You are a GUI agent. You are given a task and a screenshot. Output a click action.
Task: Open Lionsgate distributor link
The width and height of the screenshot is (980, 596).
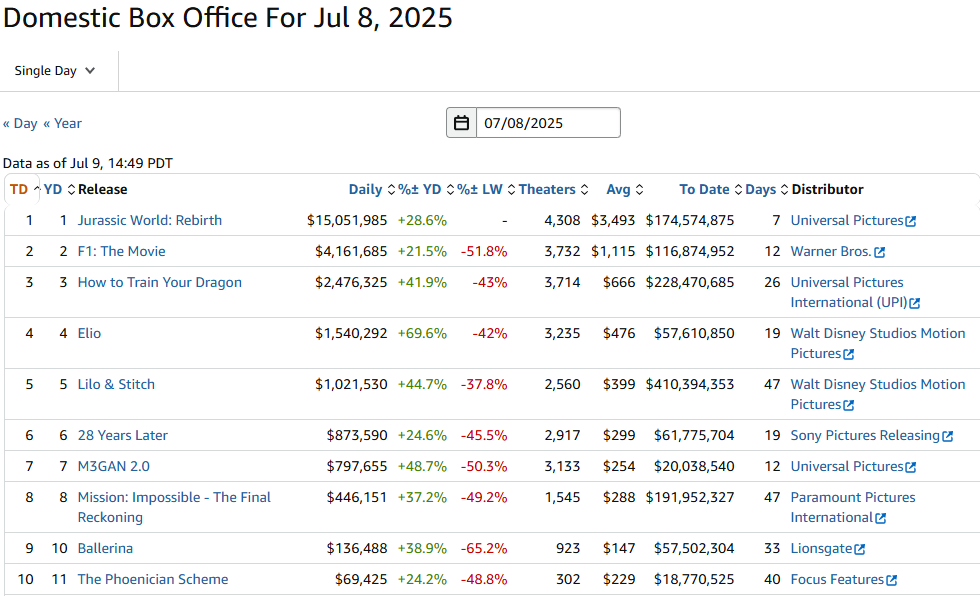pyautogui.click(x=821, y=549)
